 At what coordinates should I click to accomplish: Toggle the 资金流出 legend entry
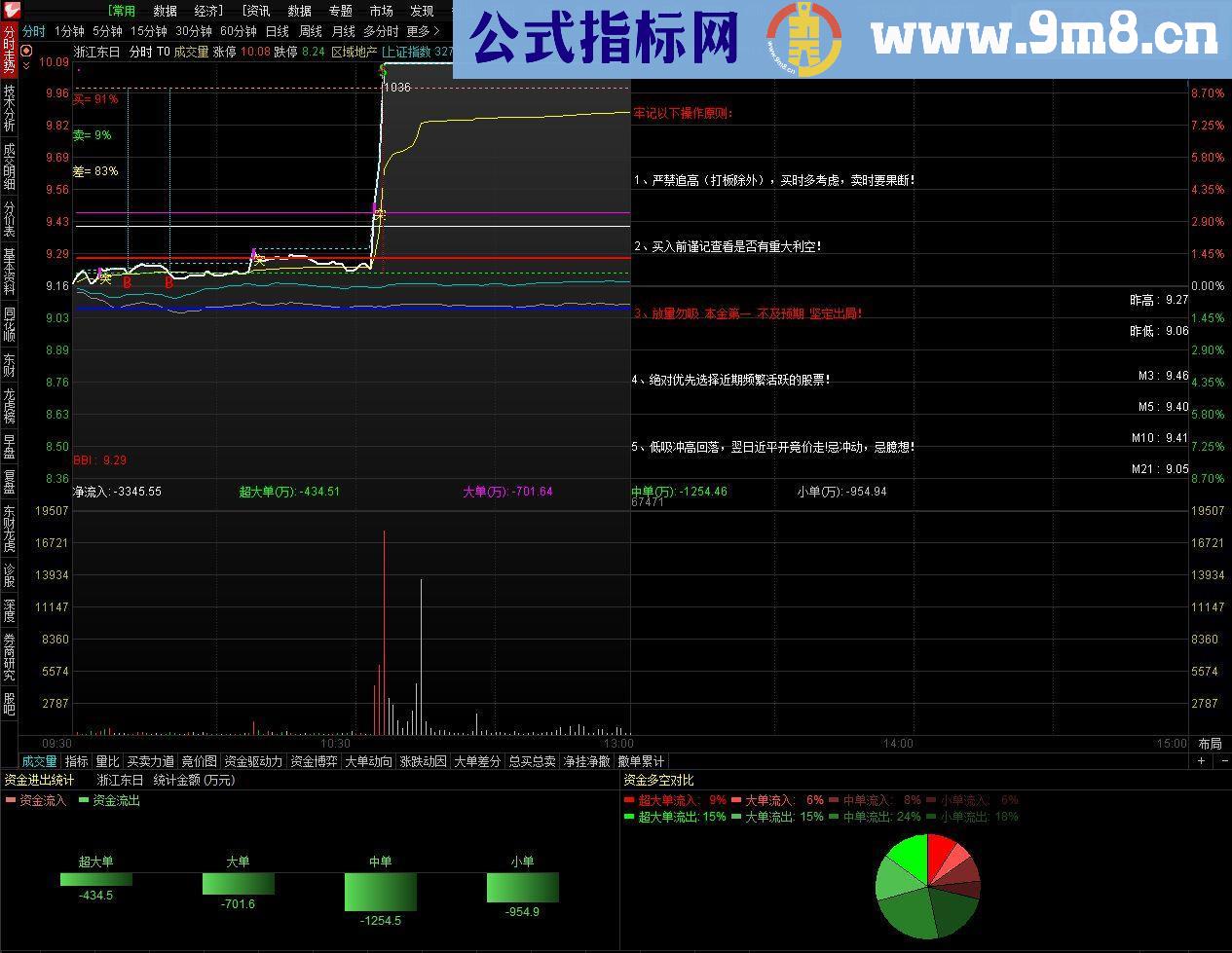pos(110,801)
